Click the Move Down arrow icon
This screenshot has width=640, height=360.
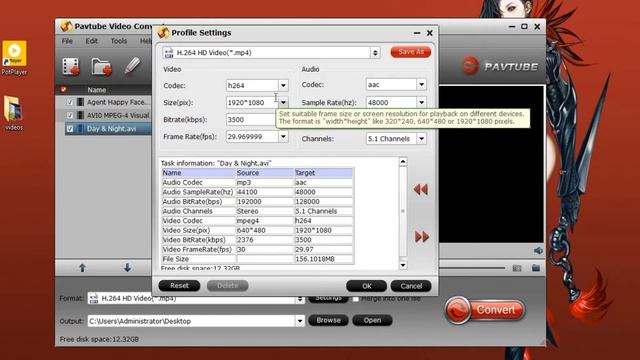(x=127, y=268)
